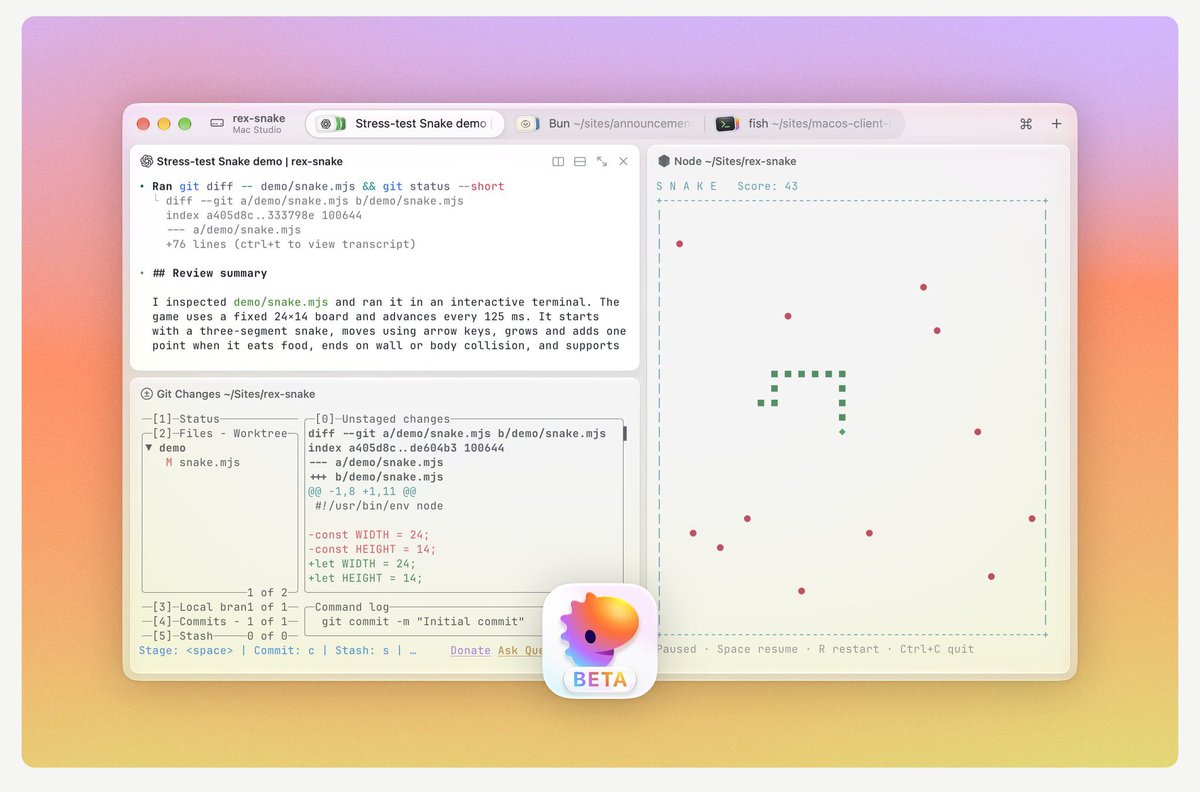This screenshot has height=792, width=1200.
Task: Click the 'Stash: s' shortcut hint
Action: 362,650
